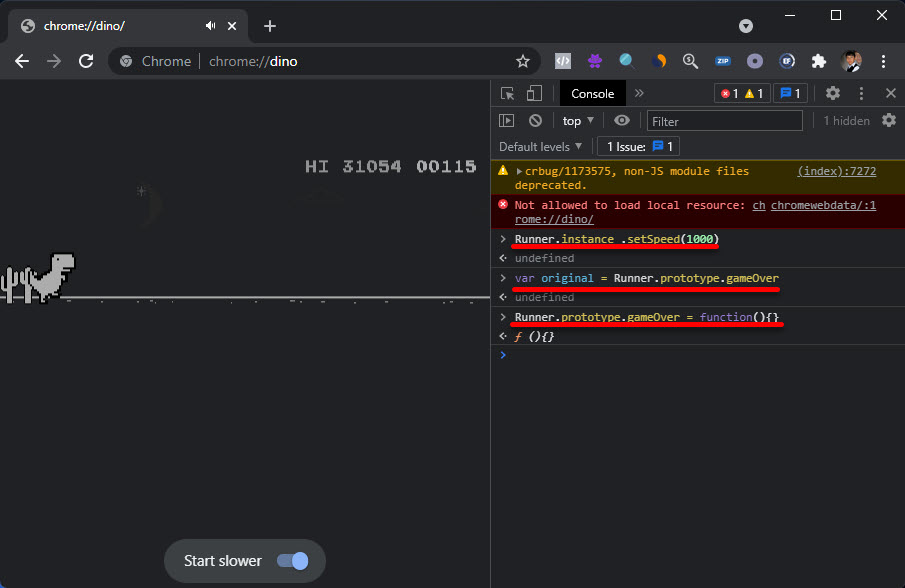Viewport: 905px width, 588px height.
Task: Open the user profile avatar
Action: (x=851, y=61)
